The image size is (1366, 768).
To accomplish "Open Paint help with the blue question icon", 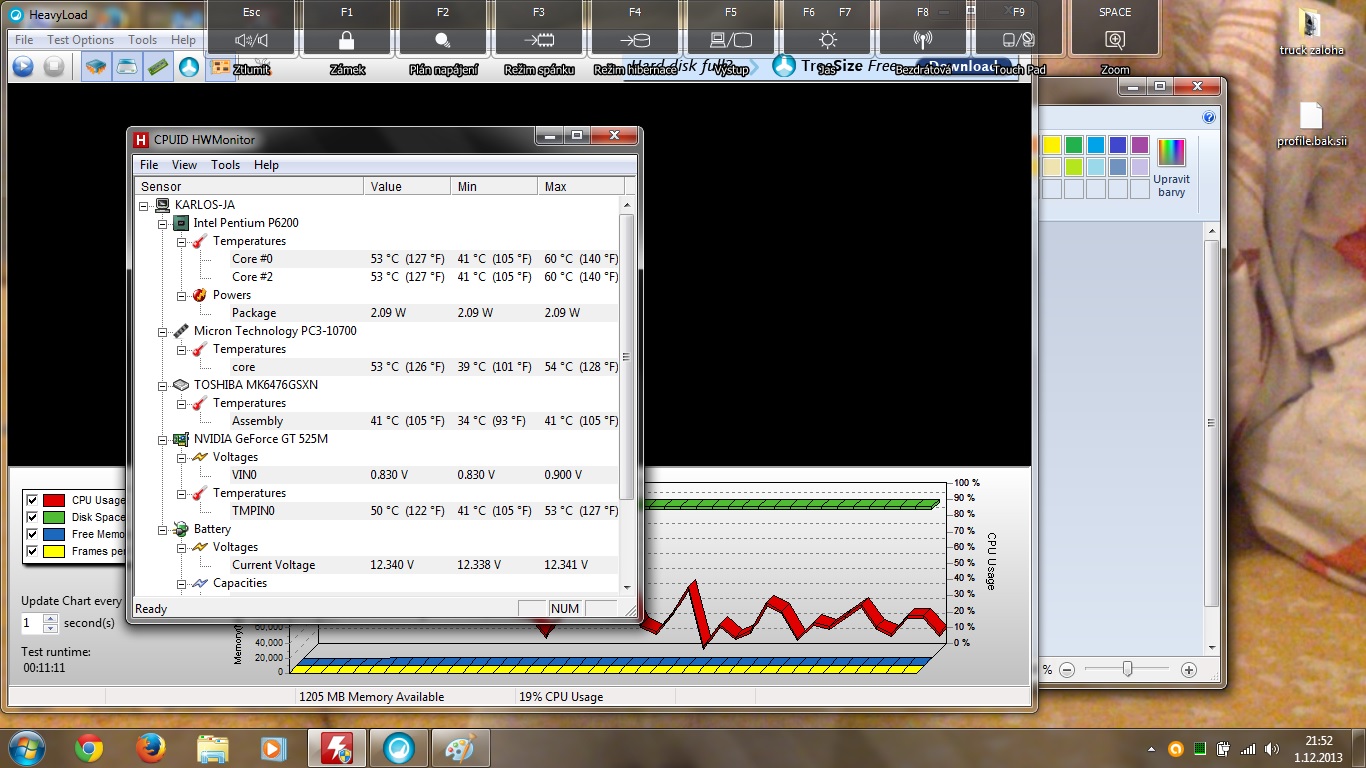I will click(x=1209, y=117).
